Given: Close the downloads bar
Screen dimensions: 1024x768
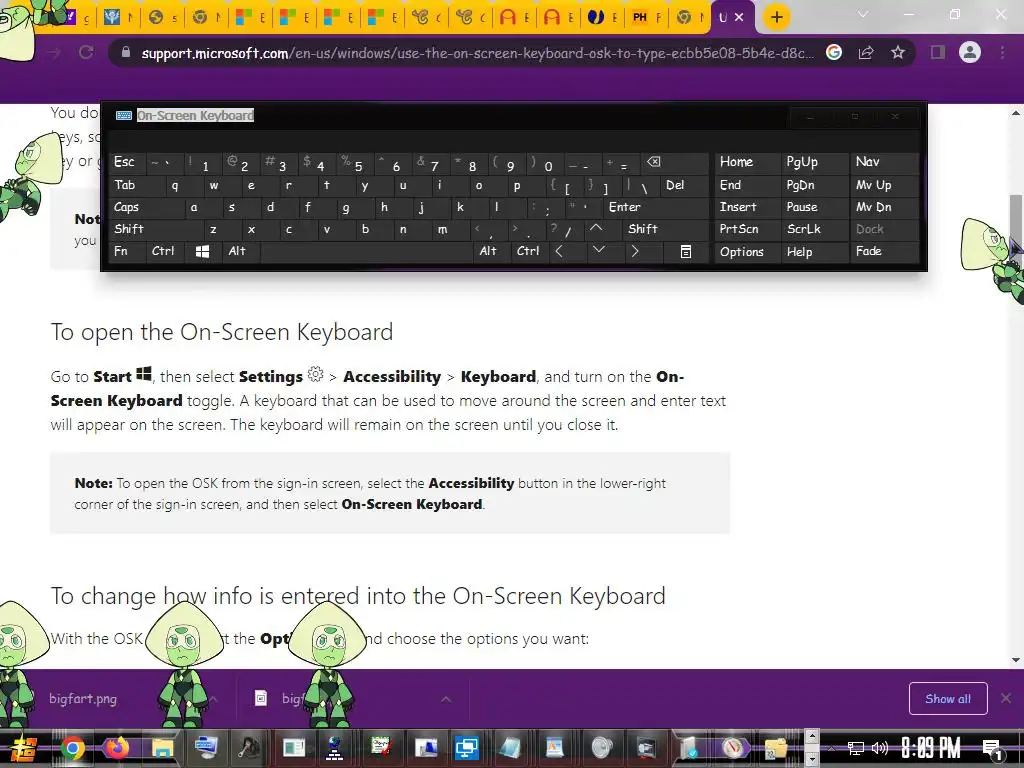Looking at the screenshot, I should 1006,698.
